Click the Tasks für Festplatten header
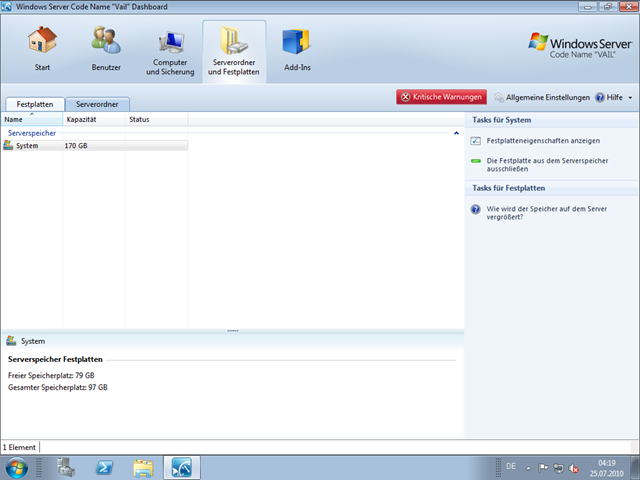Viewport: 640px width, 480px height. click(x=509, y=188)
